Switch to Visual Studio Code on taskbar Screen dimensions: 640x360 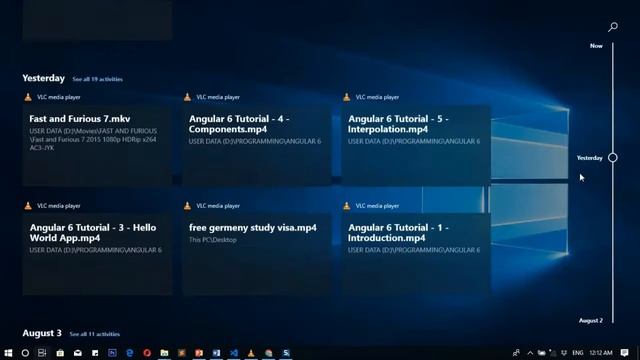(234, 353)
